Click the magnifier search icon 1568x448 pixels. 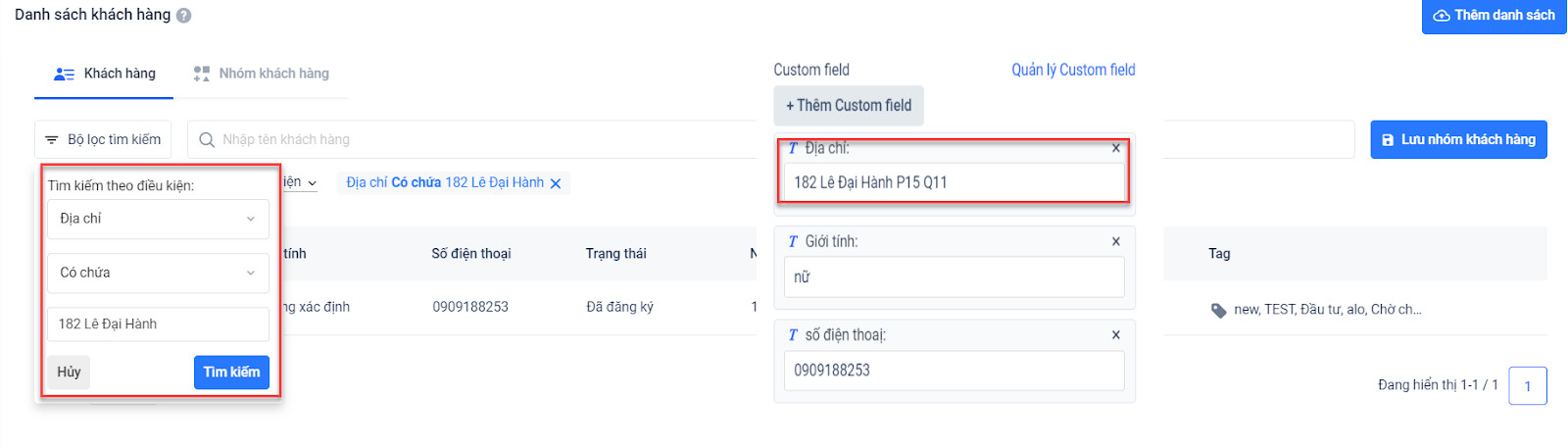point(207,140)
